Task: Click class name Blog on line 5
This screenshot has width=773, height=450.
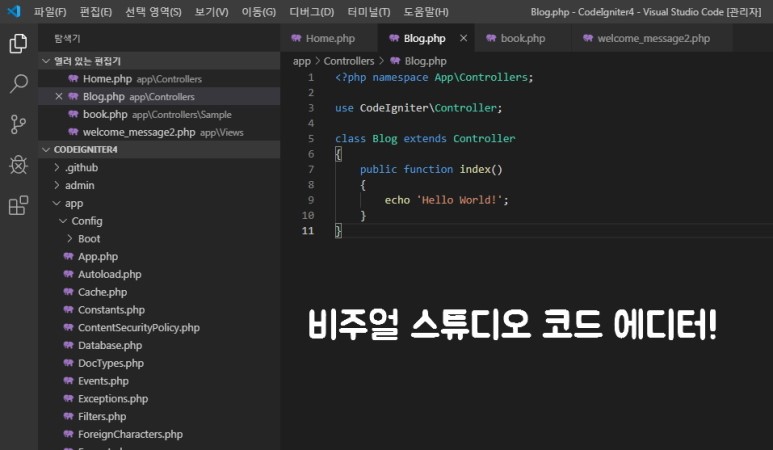Action: tap(385, 138)
